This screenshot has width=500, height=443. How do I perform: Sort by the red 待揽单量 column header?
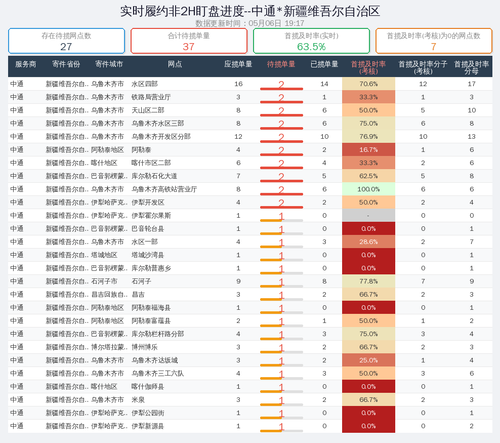point(281,64)
